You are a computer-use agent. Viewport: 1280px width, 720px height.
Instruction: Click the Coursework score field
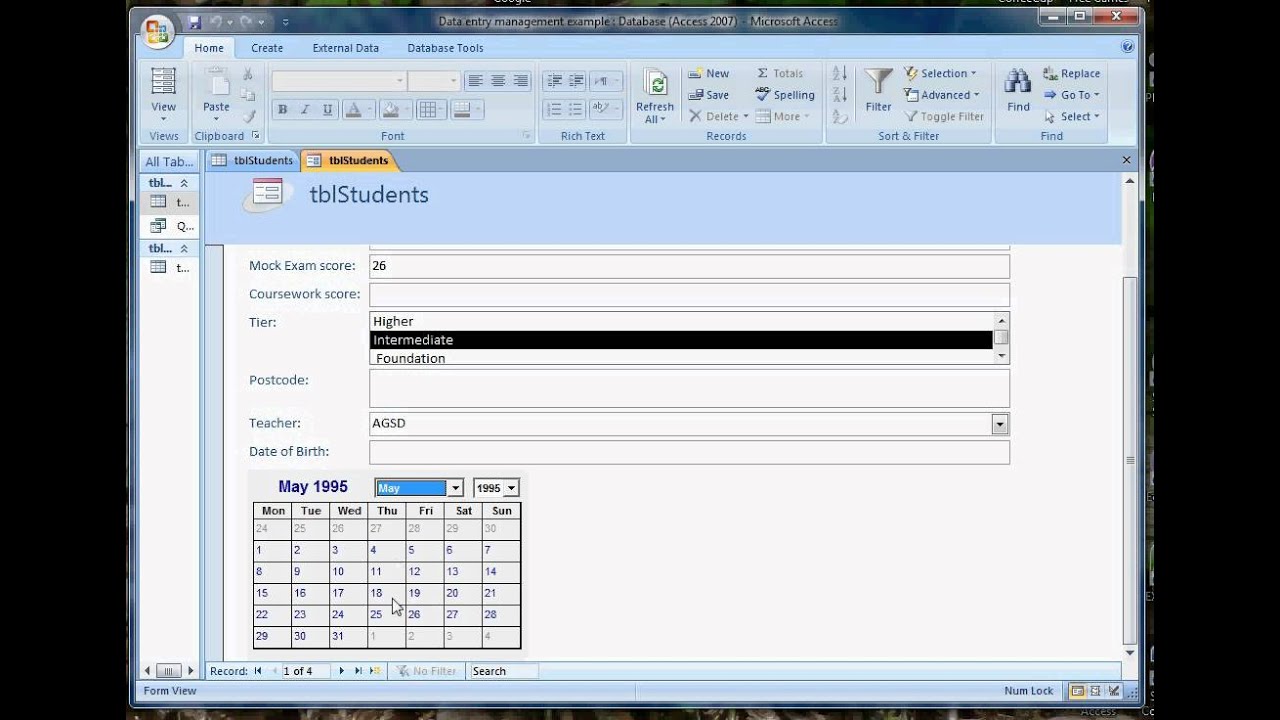click(689, 294)
